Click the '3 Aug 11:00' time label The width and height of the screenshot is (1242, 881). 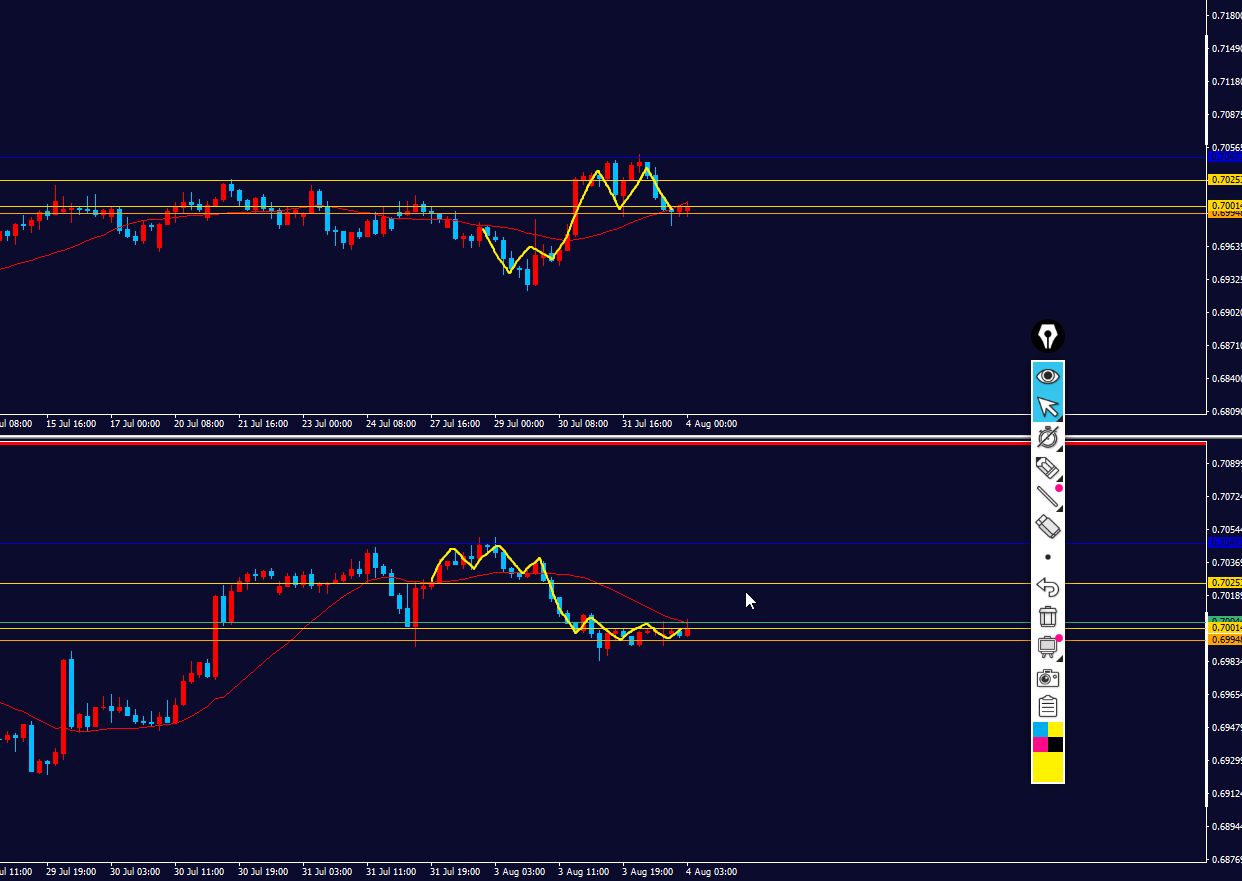[x=583, y=872]
